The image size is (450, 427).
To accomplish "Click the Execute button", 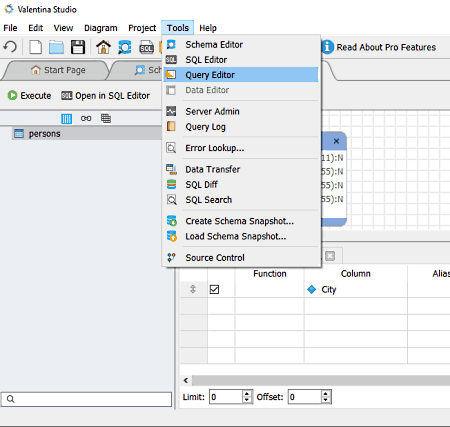I will pos(30,96).
